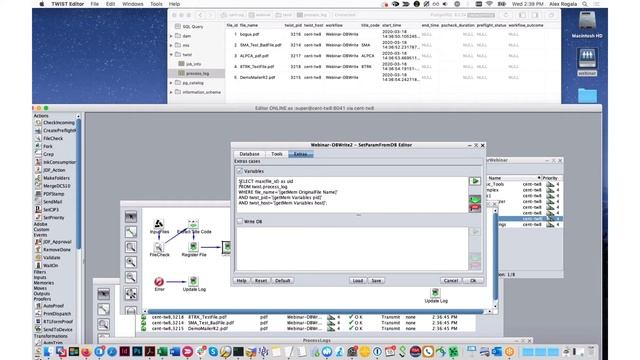Select the InkConsumption action
The height and width of the screenshot is (360, 640).
point(56,162)
